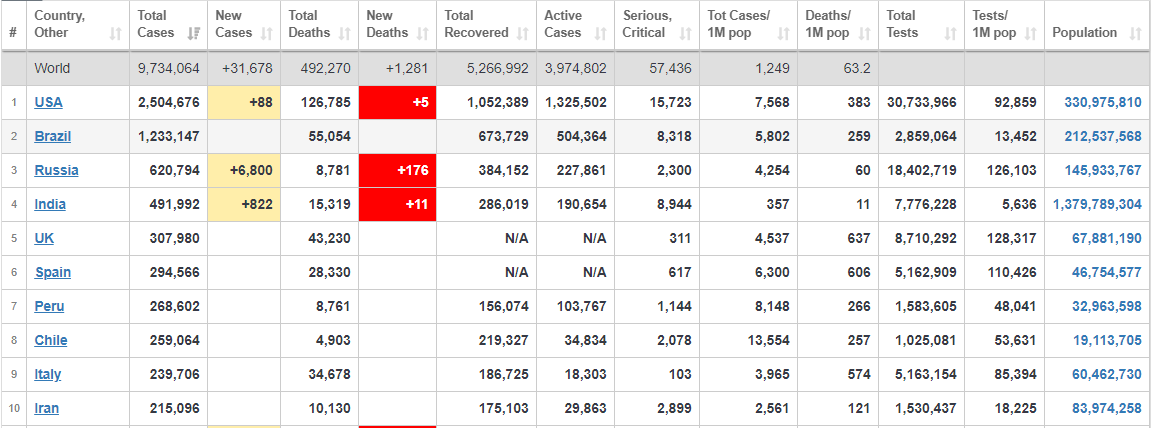Sort by Country, Other arrow icon
The height and width of the screenshot is (428, 1151).
pos(115,33)
